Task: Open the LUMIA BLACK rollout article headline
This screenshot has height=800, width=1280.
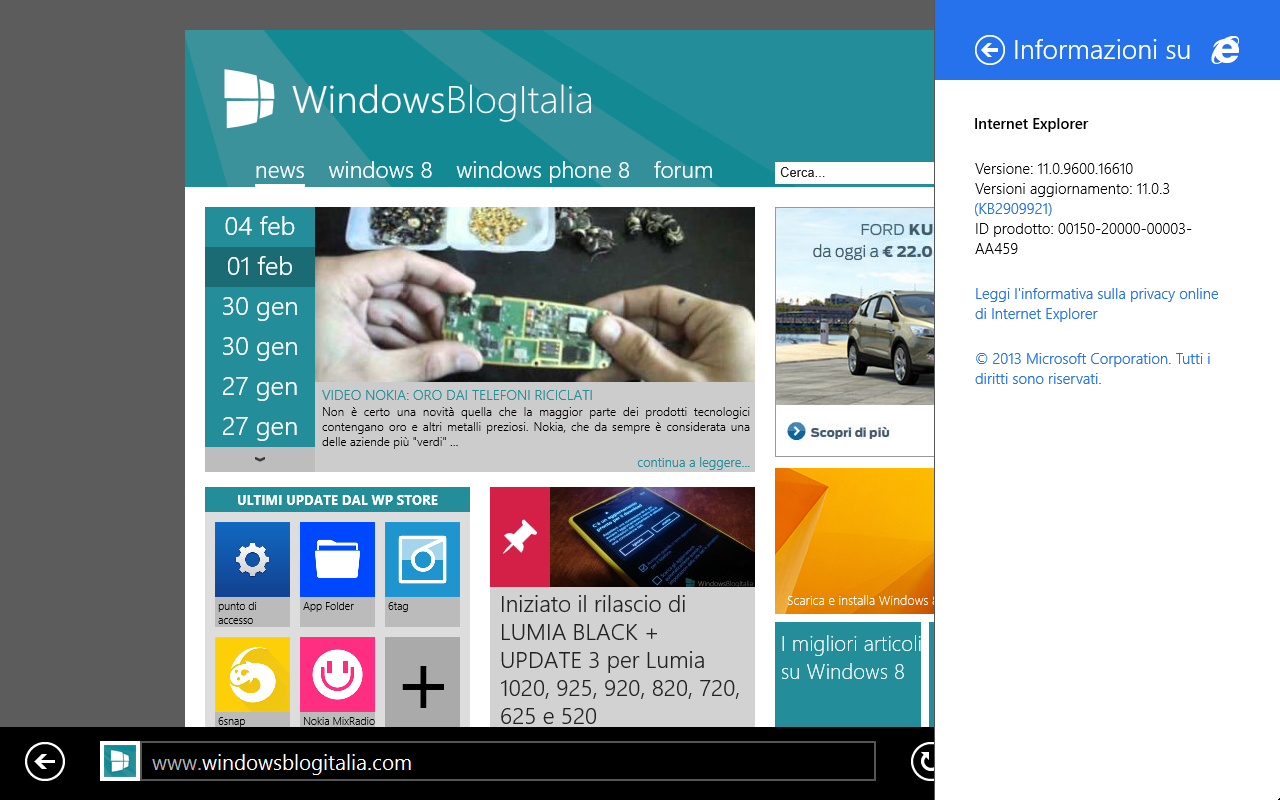Action: click(x=620, y=660)
